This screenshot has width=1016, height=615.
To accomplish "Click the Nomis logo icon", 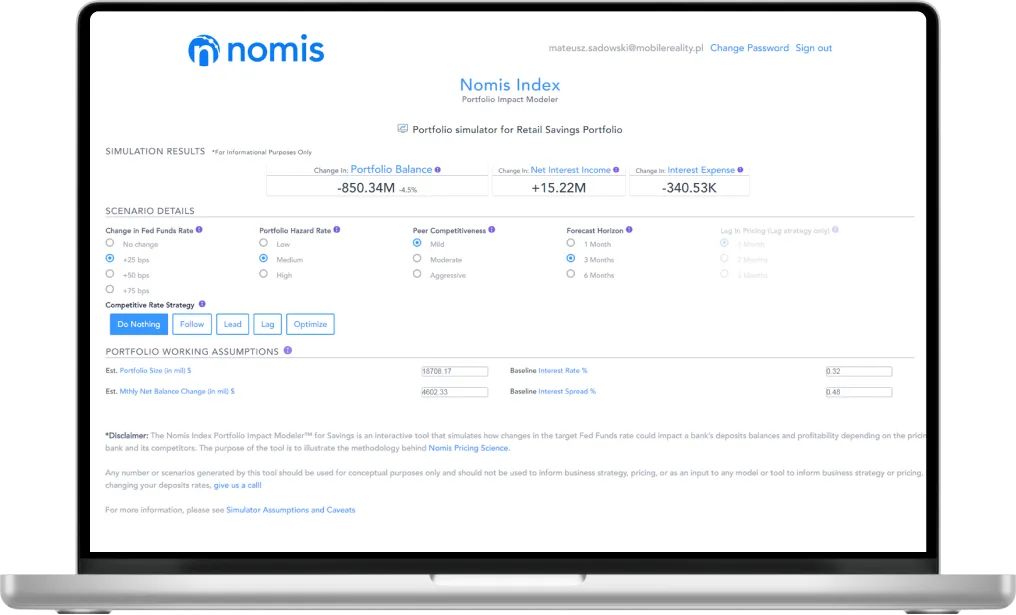I will [x=206, y=48].
